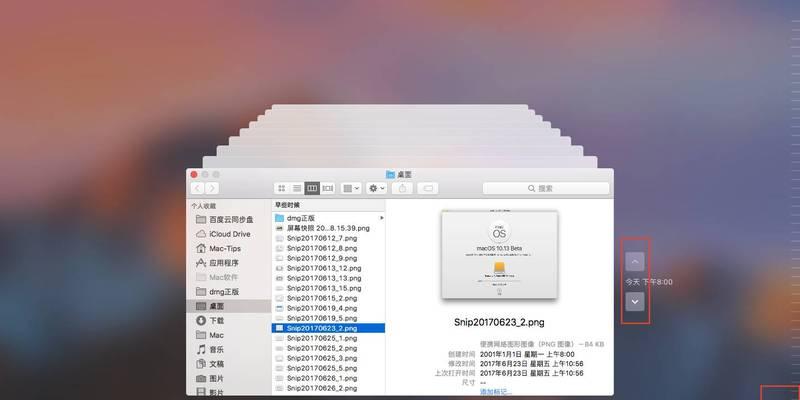Go to later backup with down arrow
Screen dimensions: 800x400
tap(635, 302)
